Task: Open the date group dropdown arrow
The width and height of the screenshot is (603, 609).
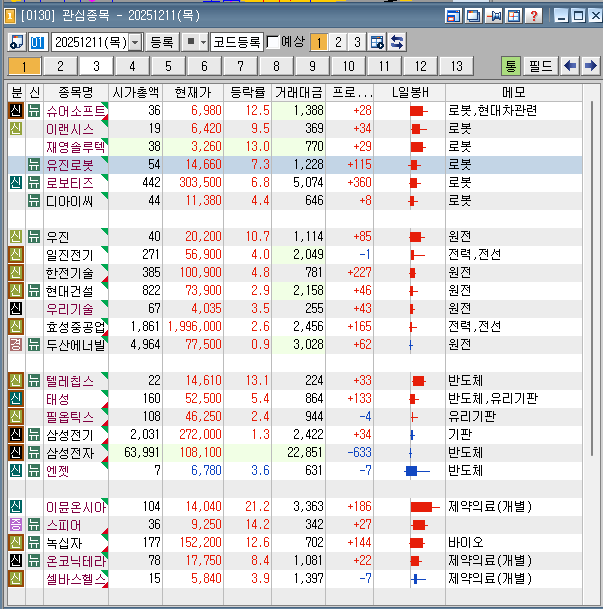Action: [135, 42]
